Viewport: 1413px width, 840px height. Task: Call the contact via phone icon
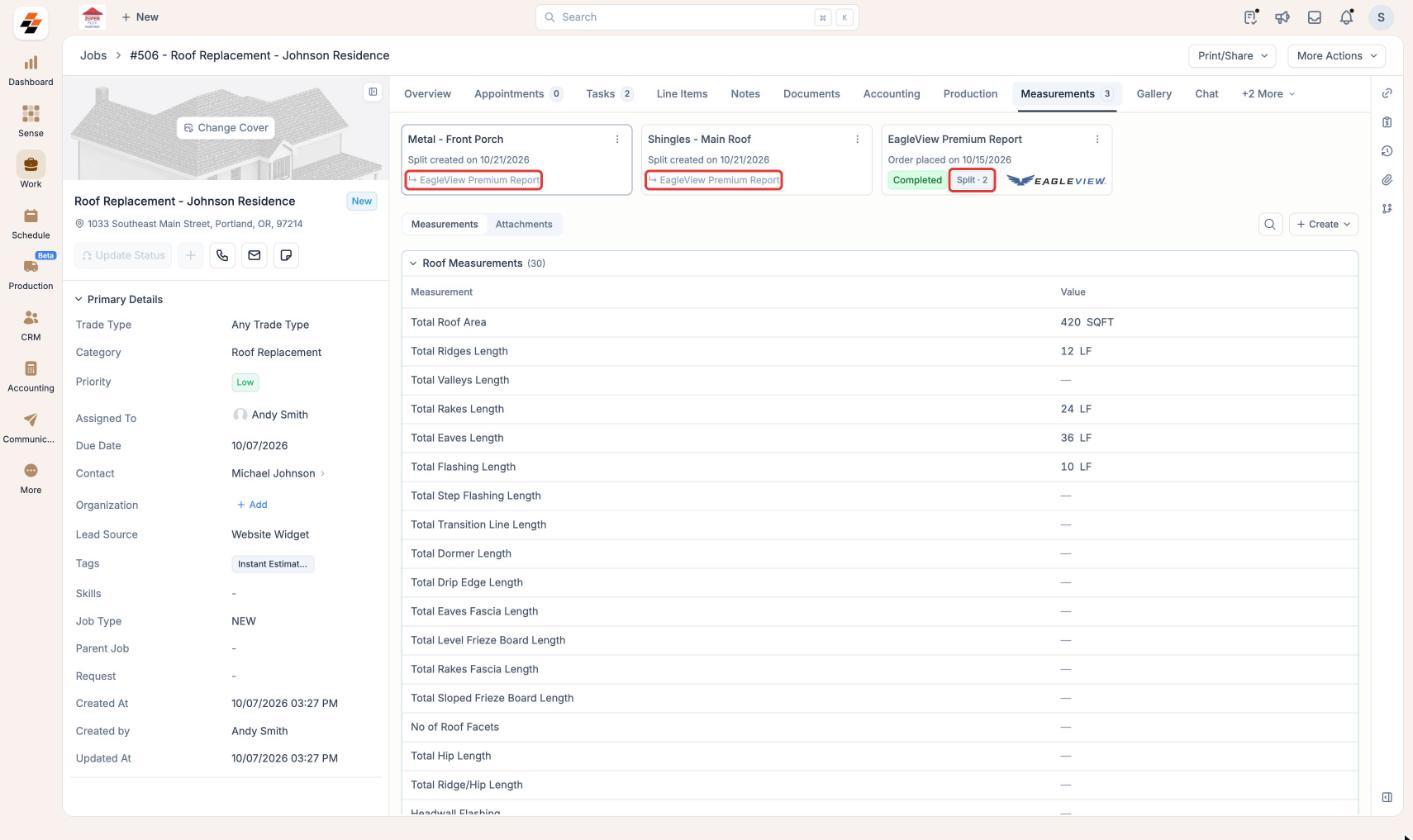(222, 256)
